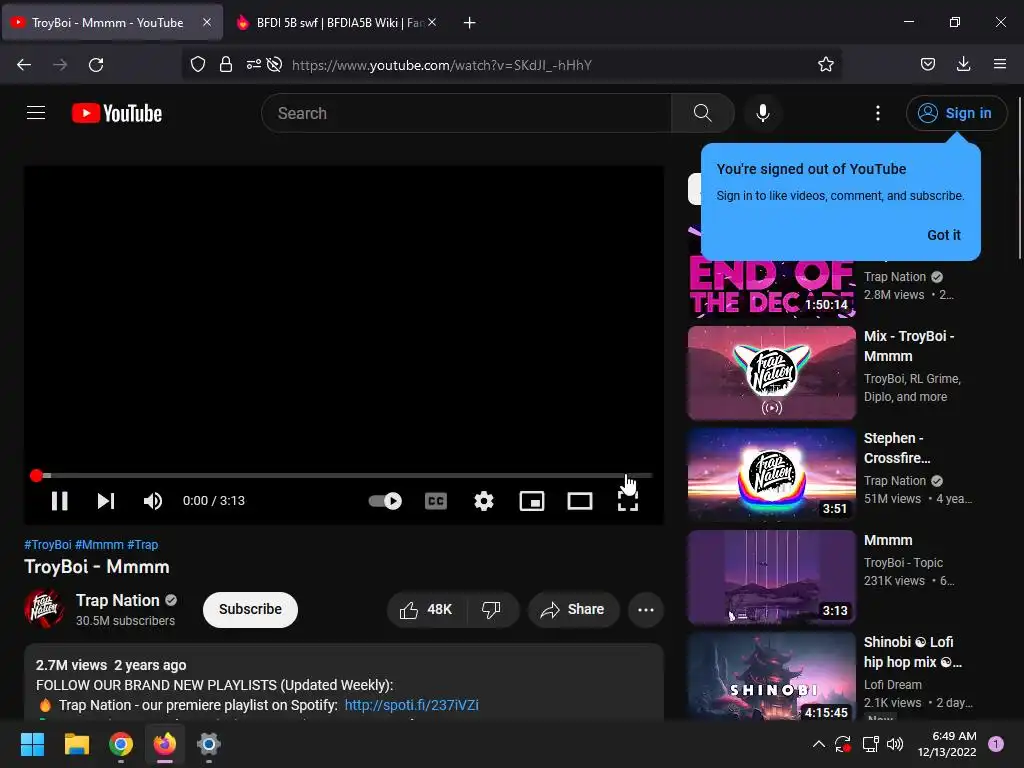Open more actions ellipsis menu
Image resolution: width=1024 pixels, height=768 pixels.
(646, 609)
